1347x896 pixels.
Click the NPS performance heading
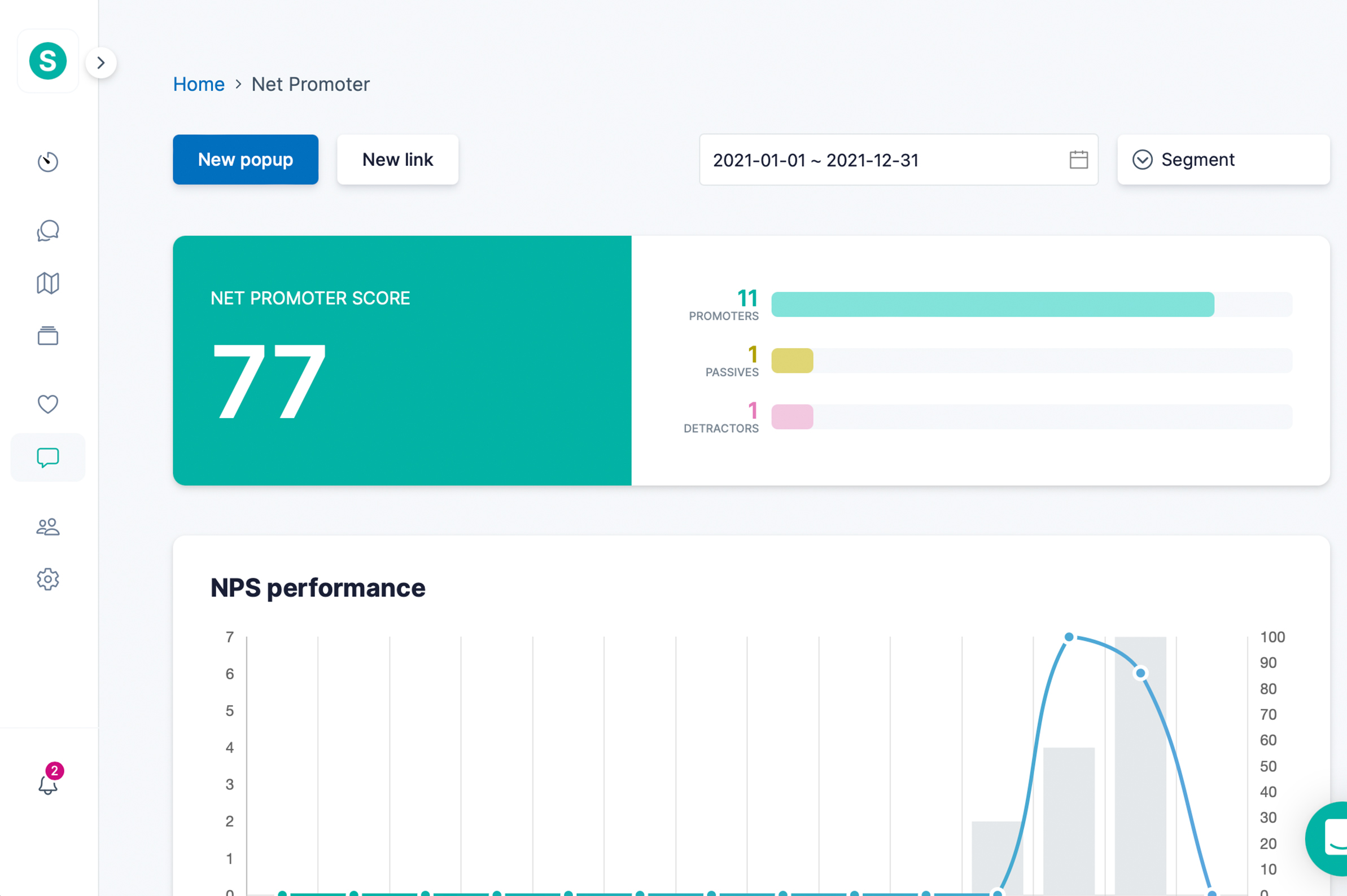(318, 588)
